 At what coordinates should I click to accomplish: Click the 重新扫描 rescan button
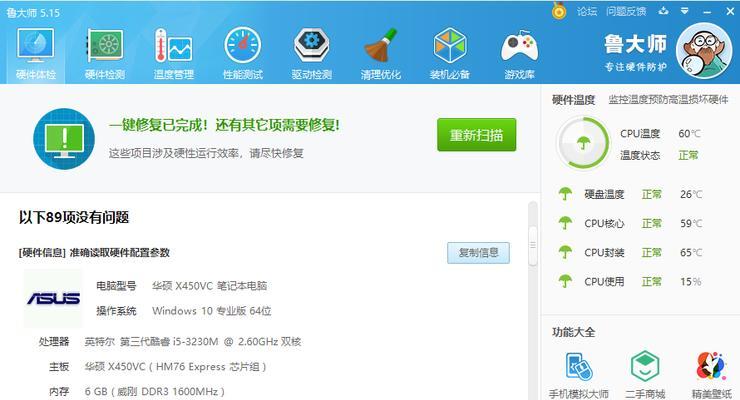click(x=477, y=135)
